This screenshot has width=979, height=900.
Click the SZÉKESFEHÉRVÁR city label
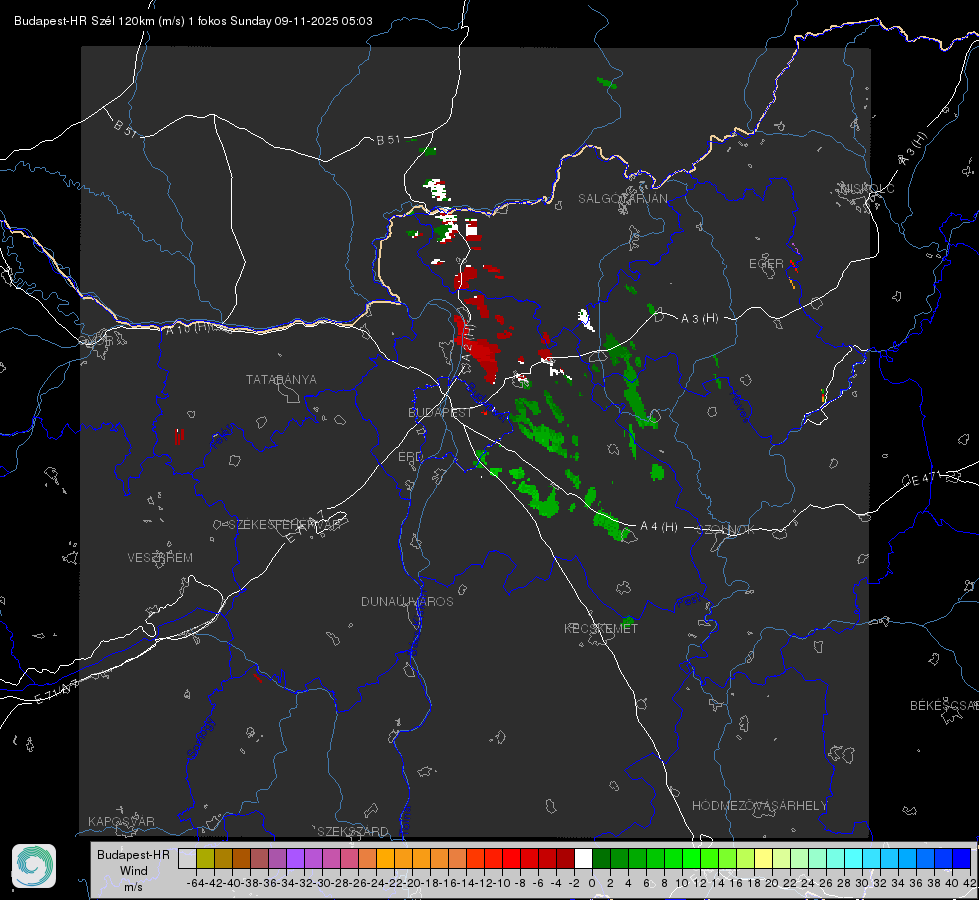(284, 525)
